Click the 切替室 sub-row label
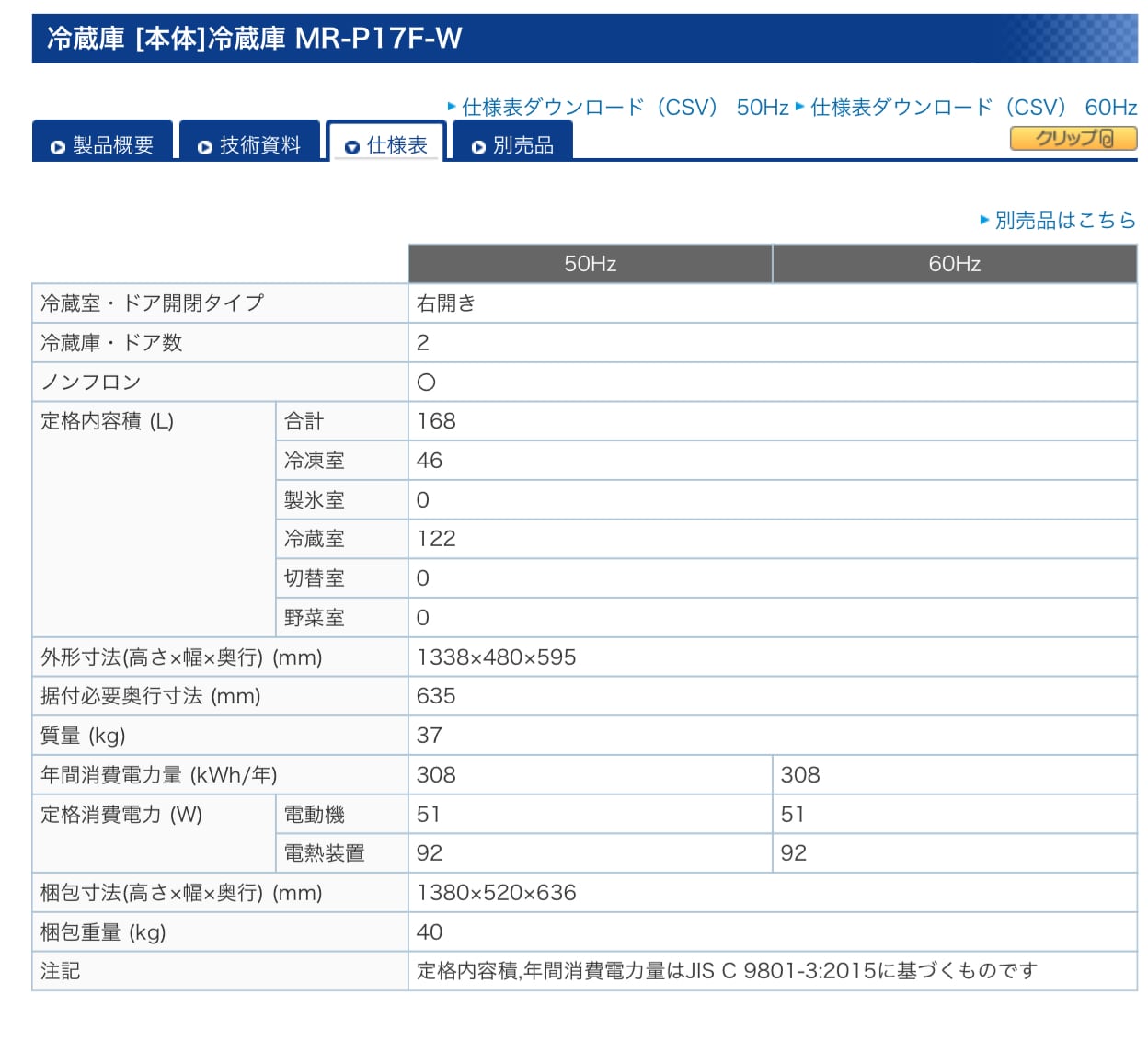1148x1040 pixels. (315, 578)
